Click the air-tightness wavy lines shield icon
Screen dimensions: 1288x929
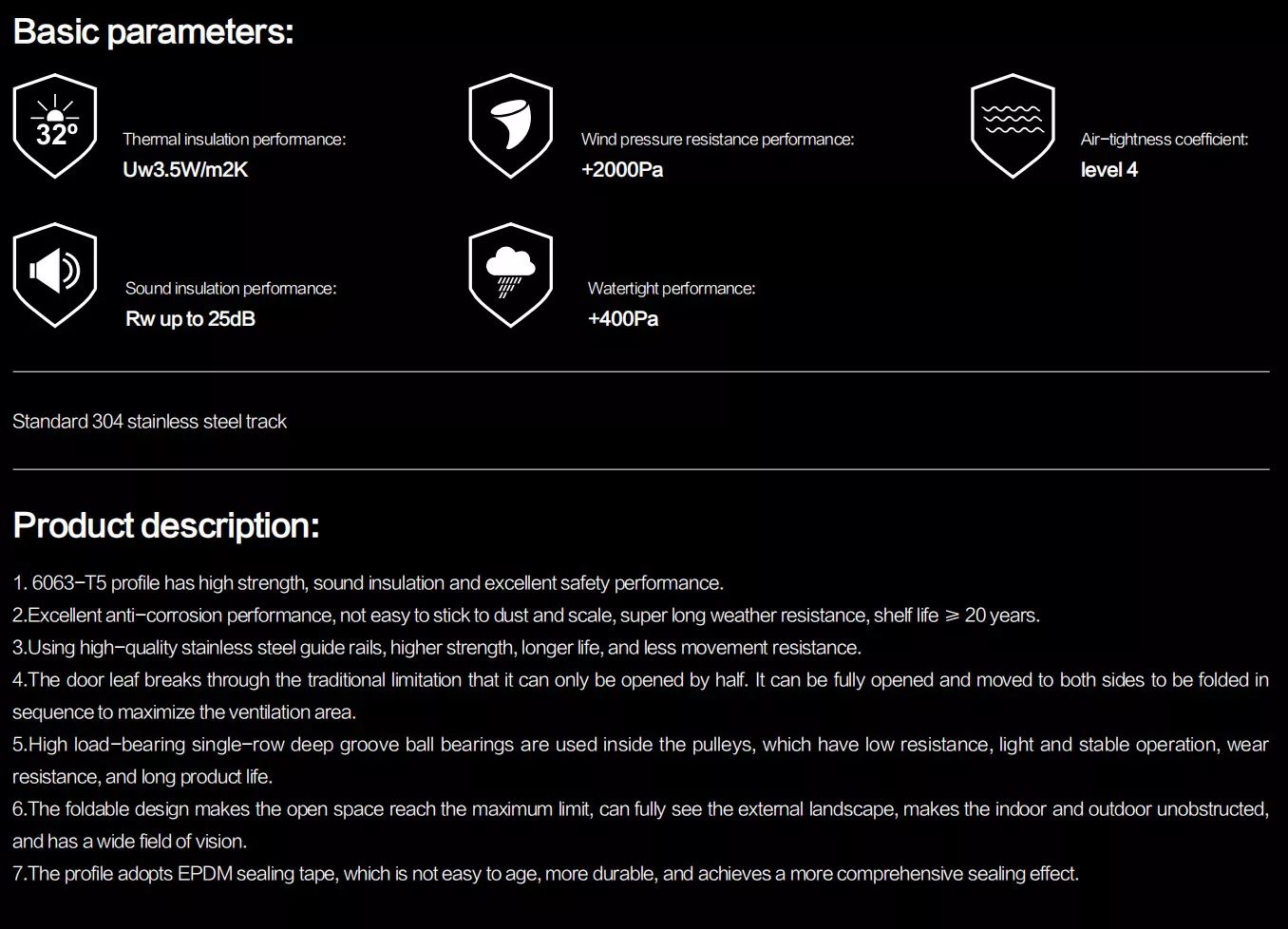click(1013, 126)
